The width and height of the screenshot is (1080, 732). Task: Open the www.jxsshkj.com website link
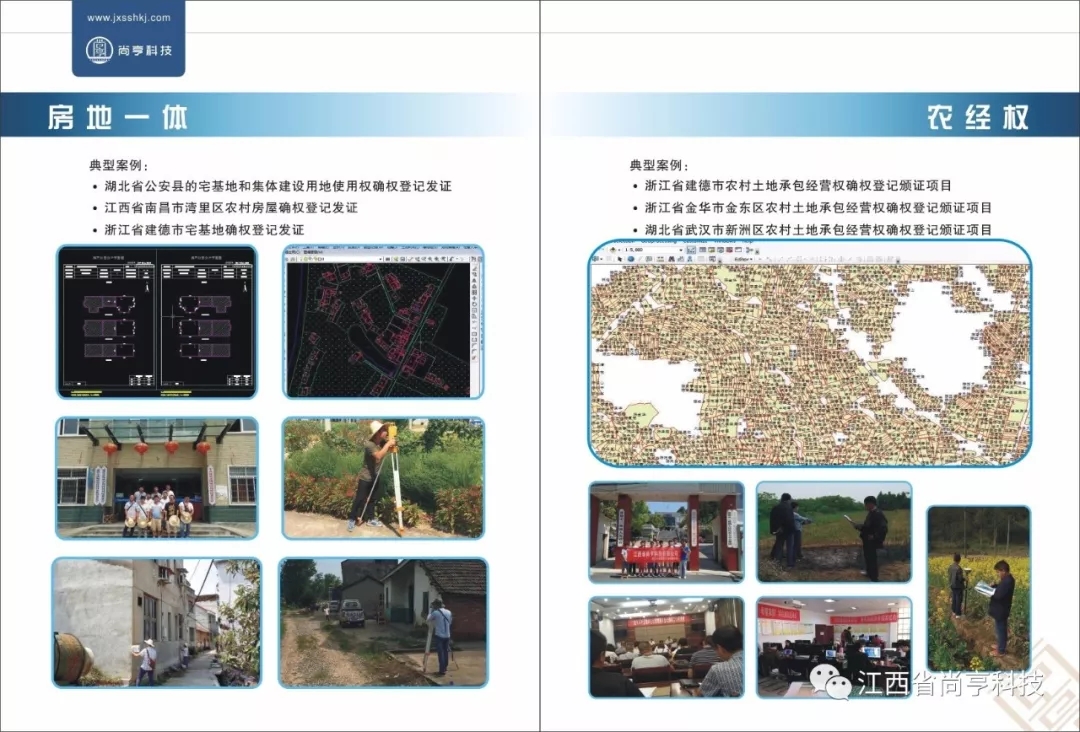(x=129, y=18)
